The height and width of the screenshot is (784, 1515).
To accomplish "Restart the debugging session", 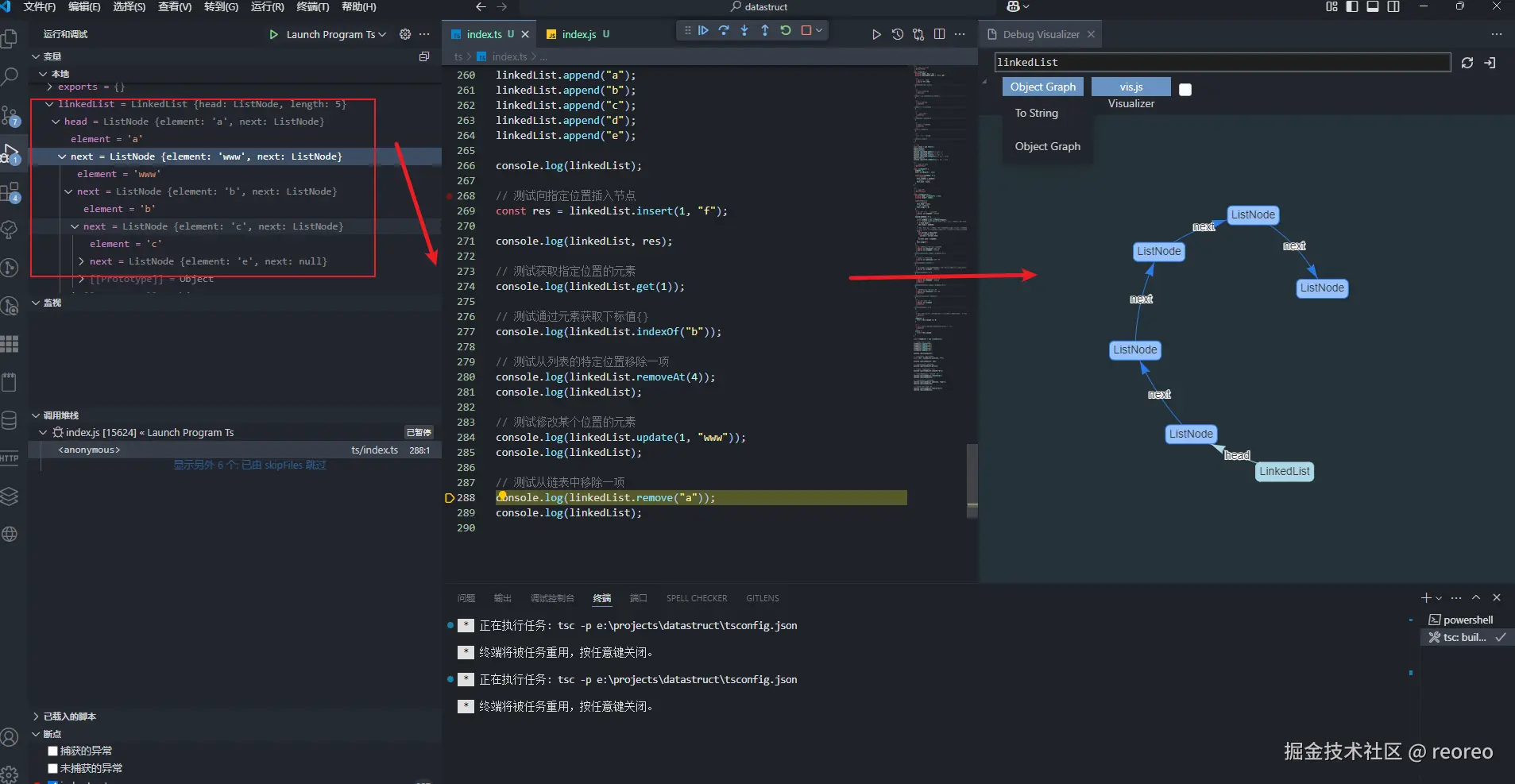I will point(786,30).
